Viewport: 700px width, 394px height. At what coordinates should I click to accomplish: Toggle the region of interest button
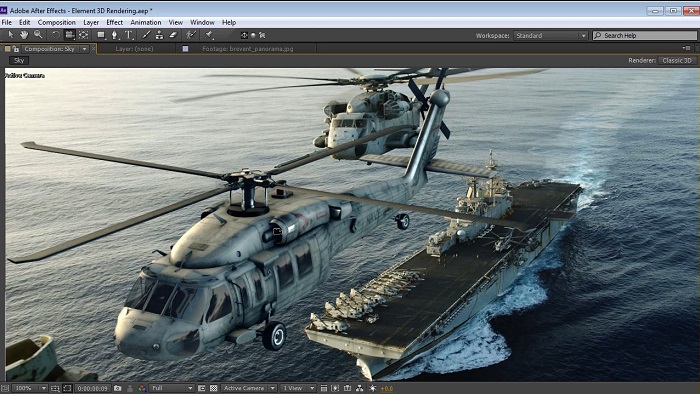[67, 388]
